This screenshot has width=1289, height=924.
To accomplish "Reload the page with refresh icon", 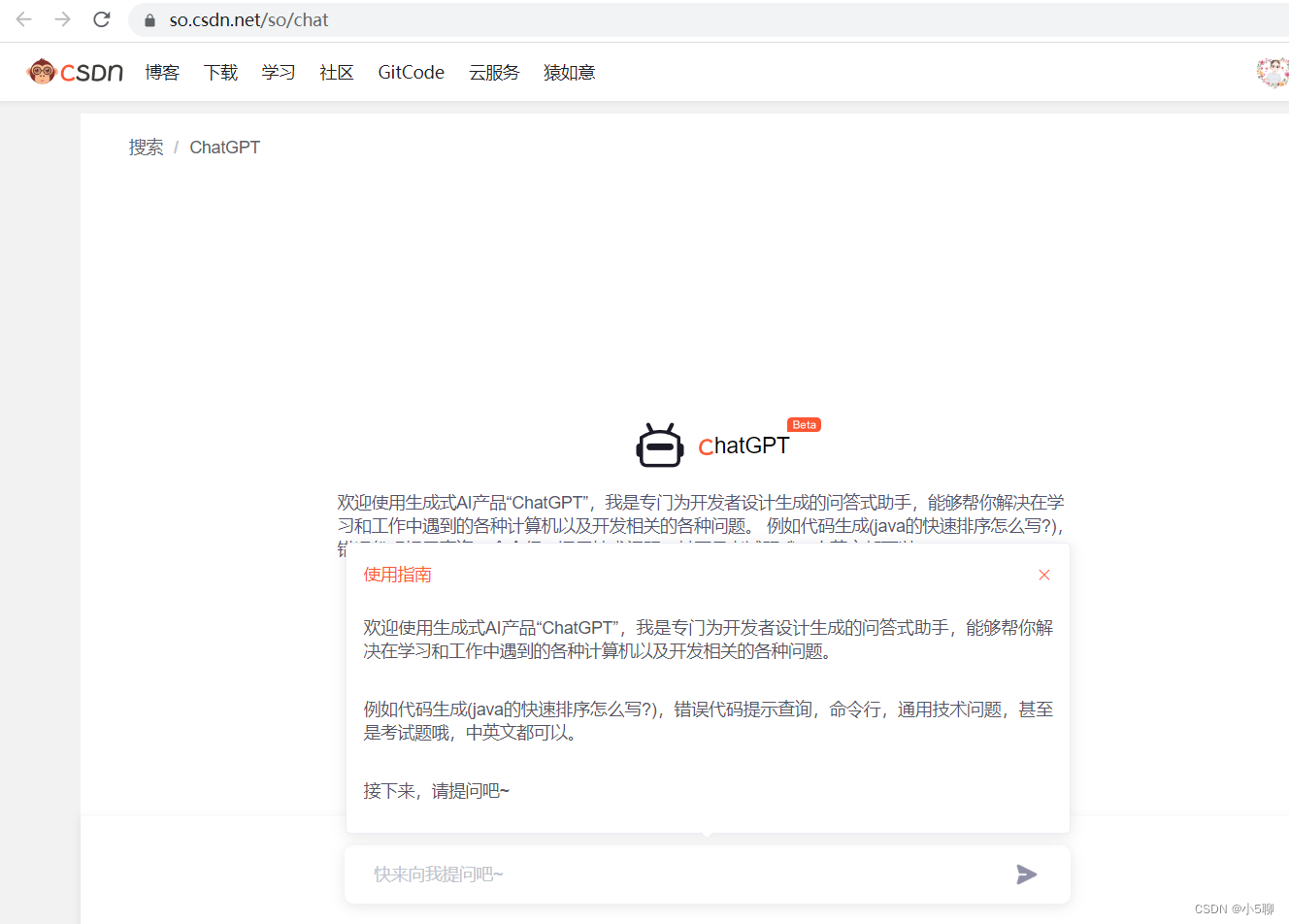I will 102,19.
